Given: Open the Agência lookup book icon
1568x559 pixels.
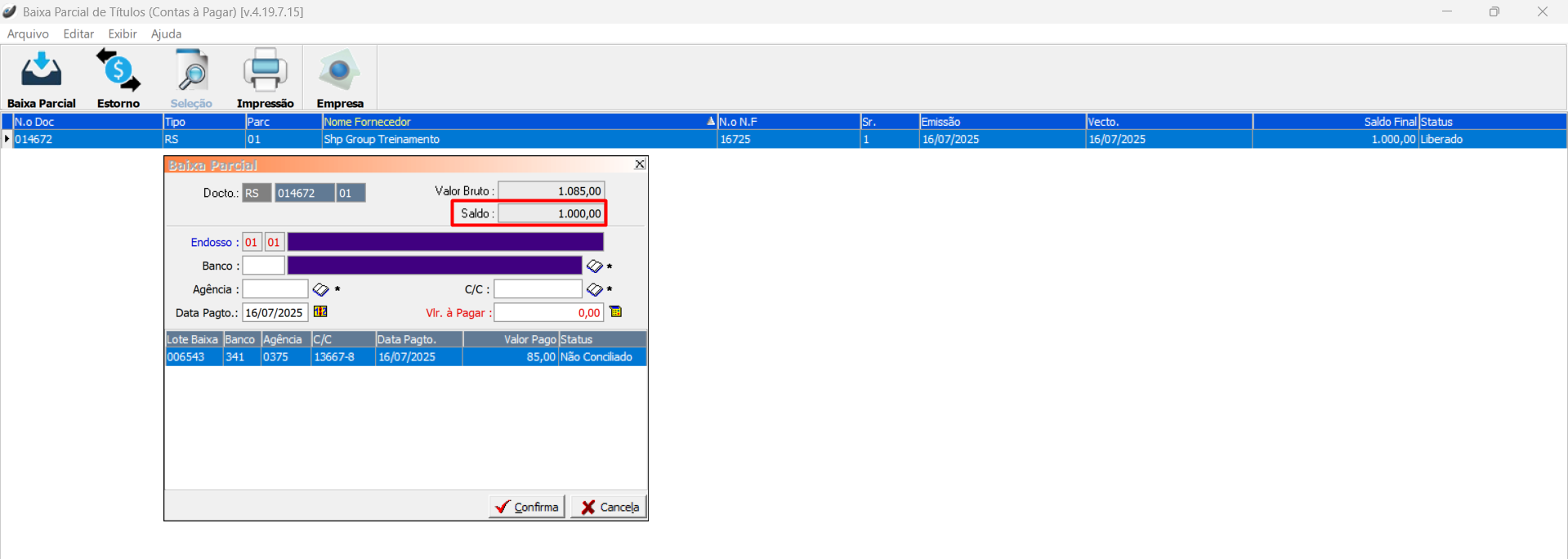Looking at the screenshot, I should [320, 289].
